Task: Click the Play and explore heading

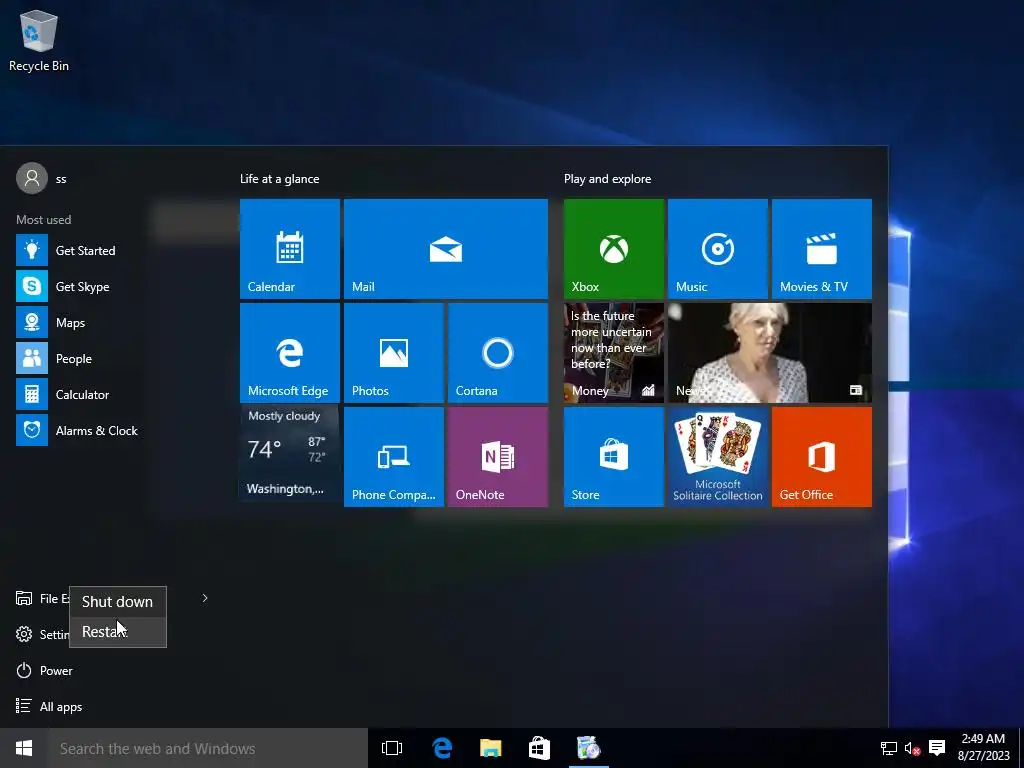Action: click(x=607, y=179)
